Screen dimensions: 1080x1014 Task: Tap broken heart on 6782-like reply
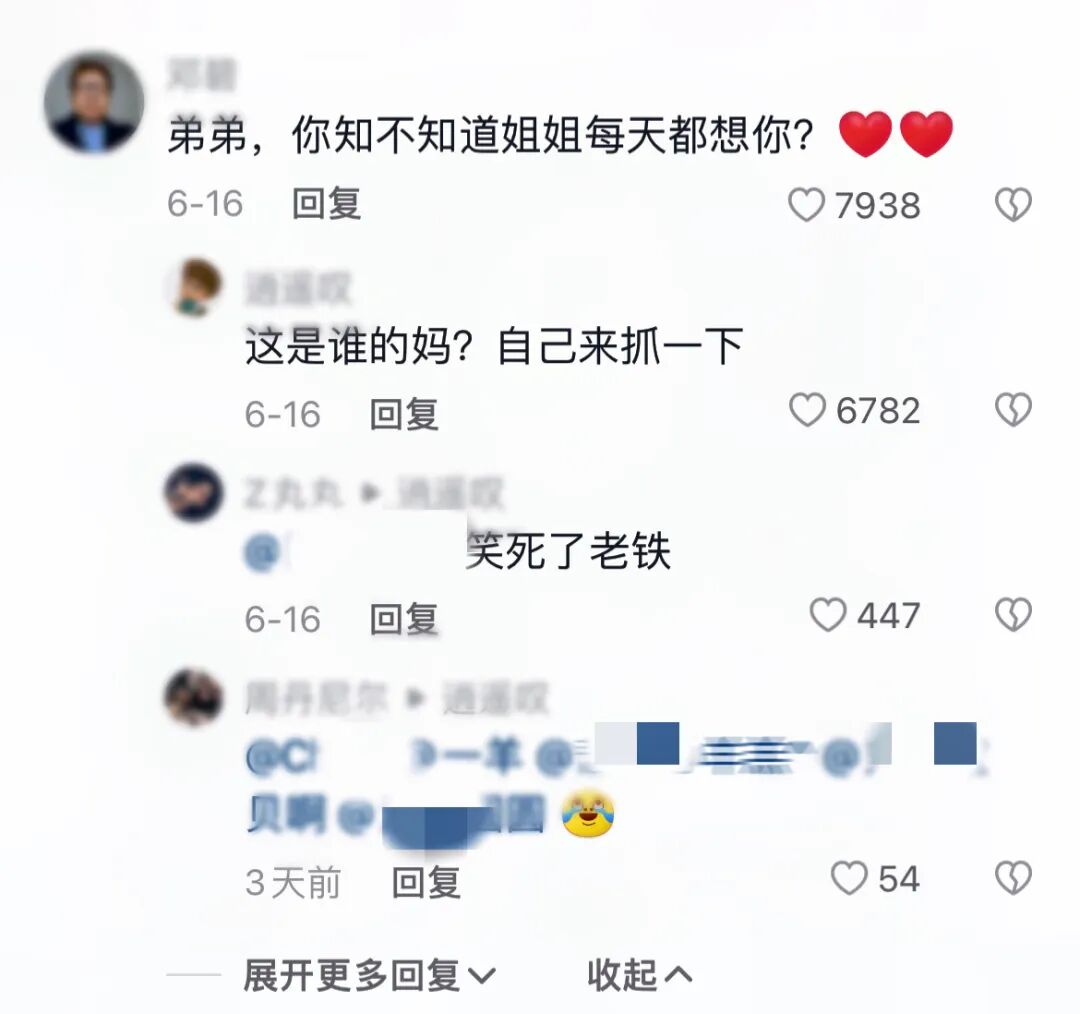pos(1013,410)
